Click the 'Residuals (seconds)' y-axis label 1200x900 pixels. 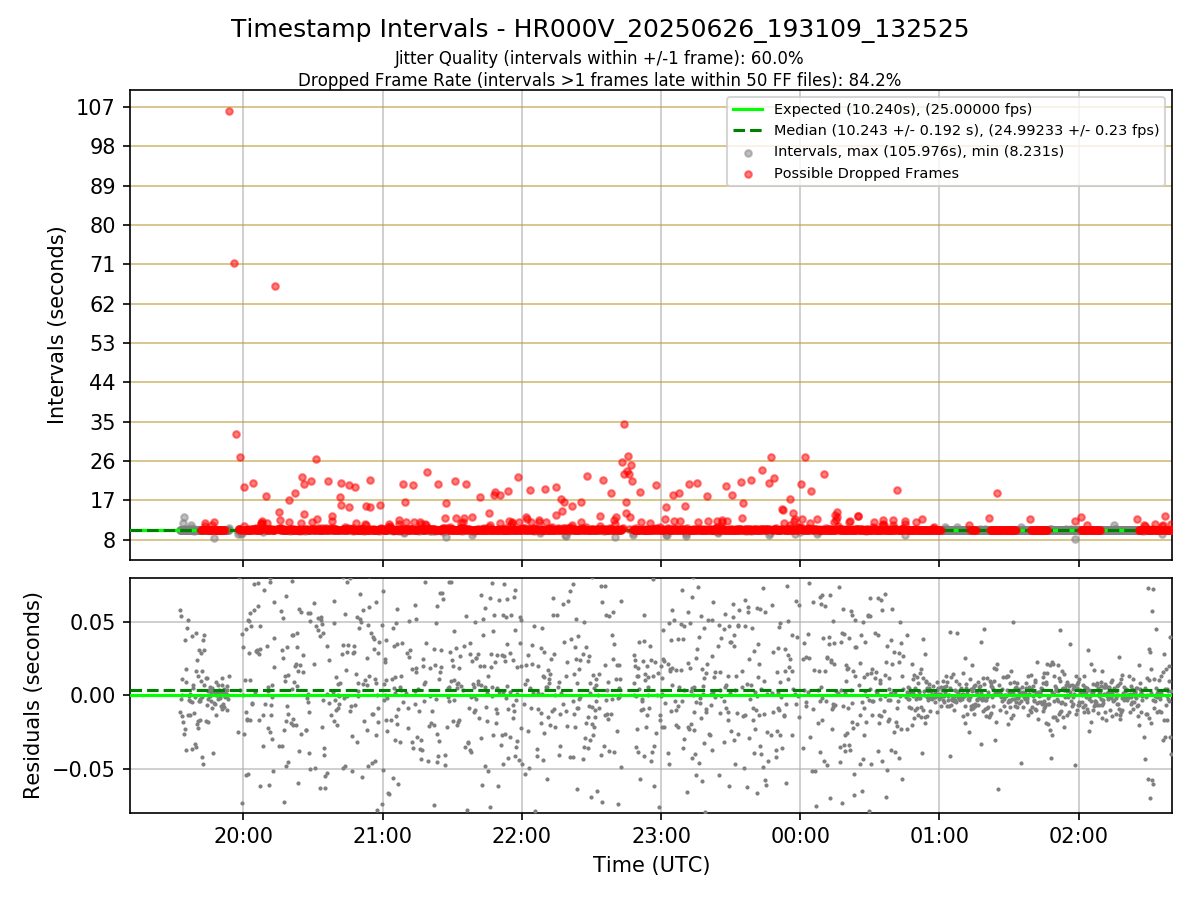[x=33, y=695]
